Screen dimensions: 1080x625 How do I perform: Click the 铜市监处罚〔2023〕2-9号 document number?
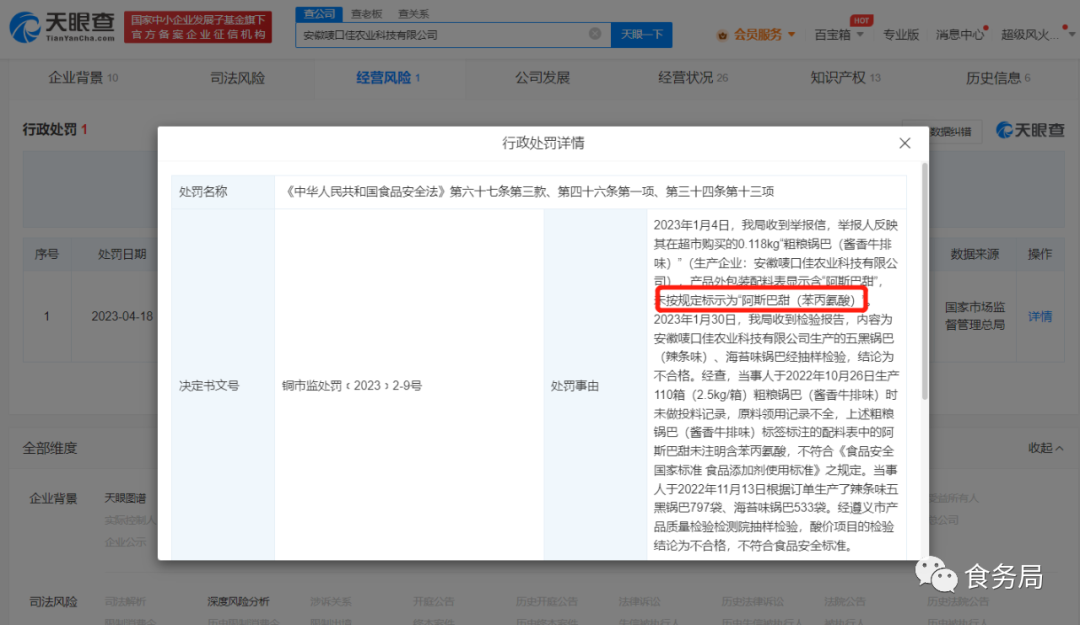coord(352,385)
